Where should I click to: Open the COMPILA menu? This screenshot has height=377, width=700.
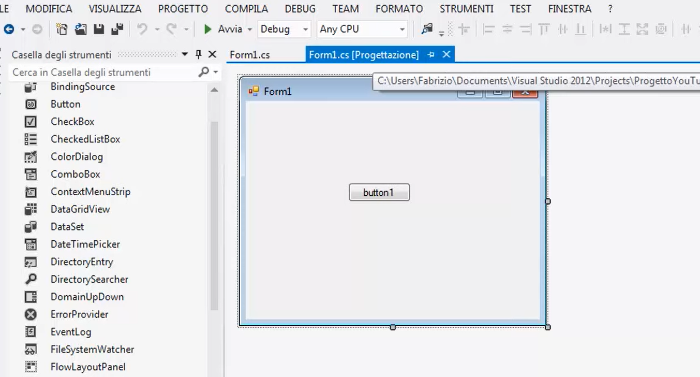pos(246,9)
